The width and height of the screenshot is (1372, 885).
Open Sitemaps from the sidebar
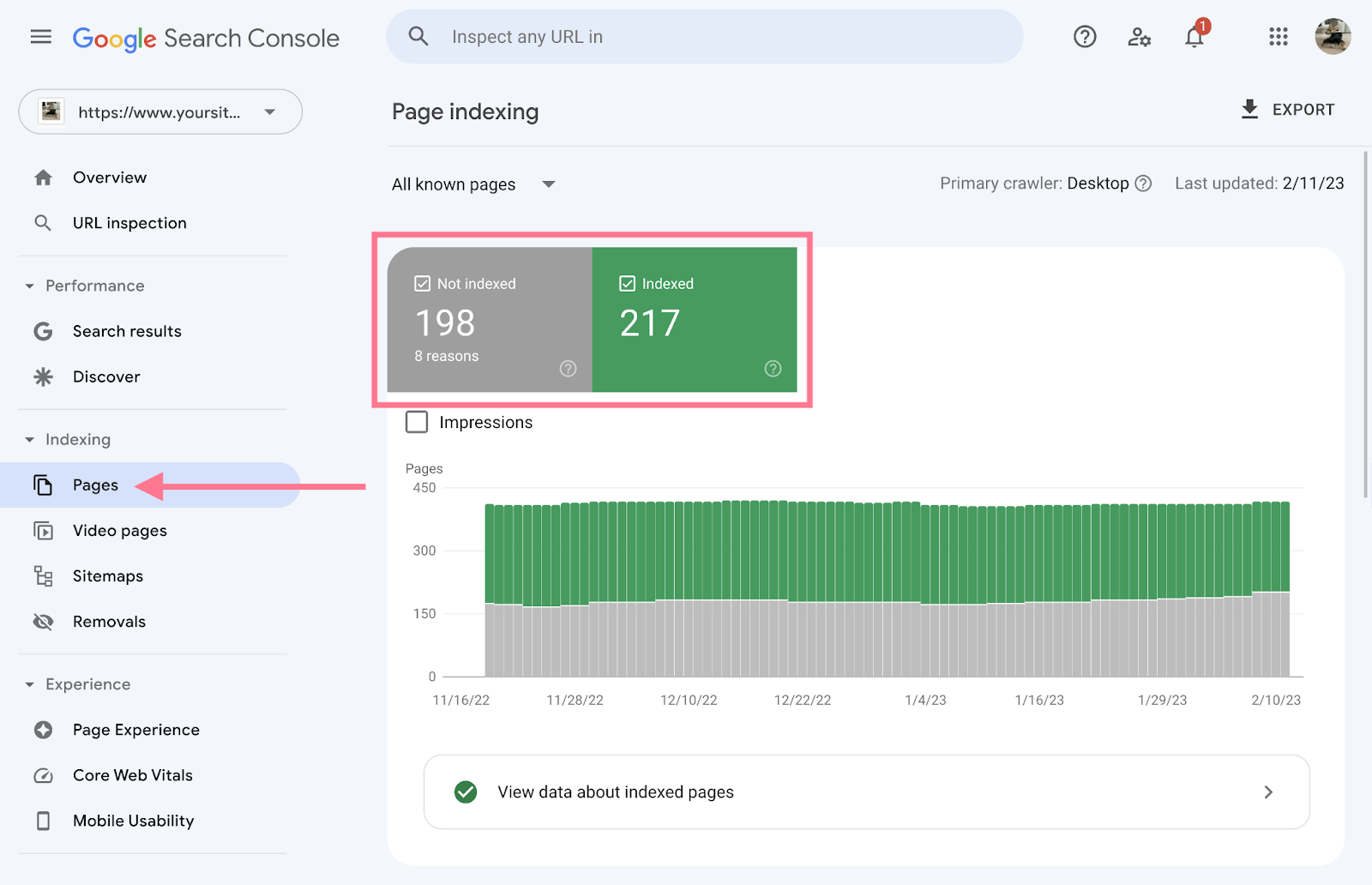coord(107,575)
